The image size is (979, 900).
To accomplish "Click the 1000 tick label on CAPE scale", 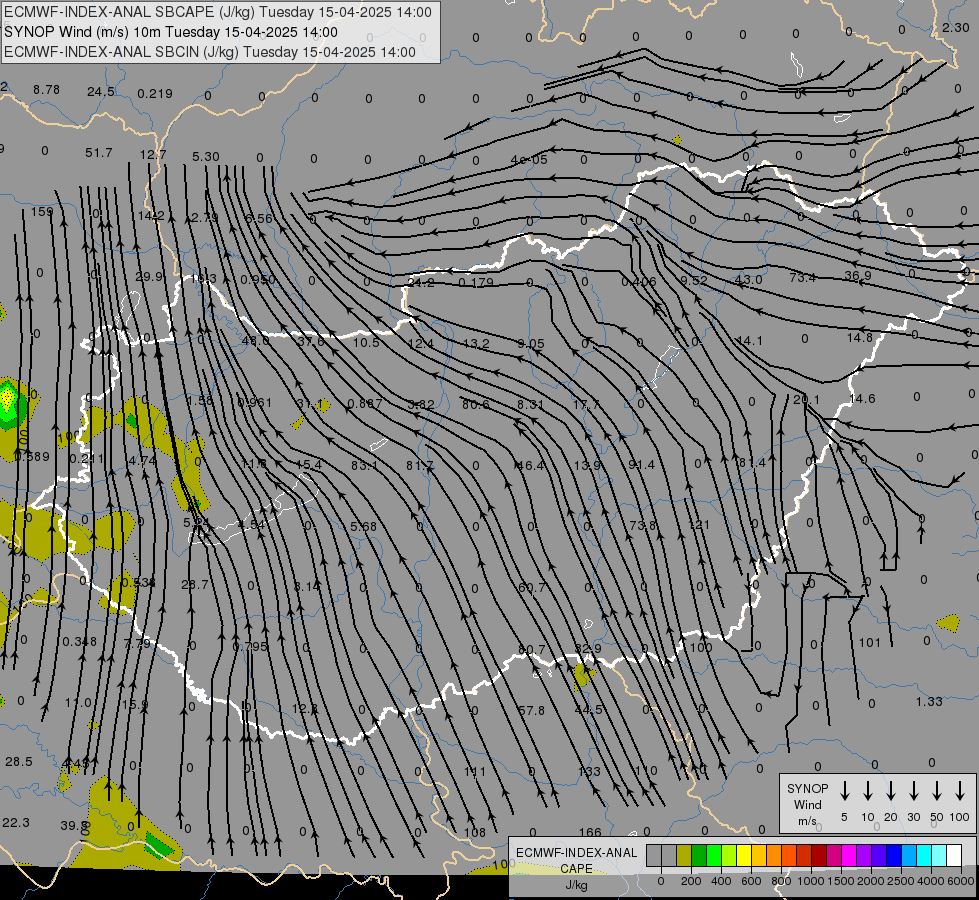I will [810, 881].
